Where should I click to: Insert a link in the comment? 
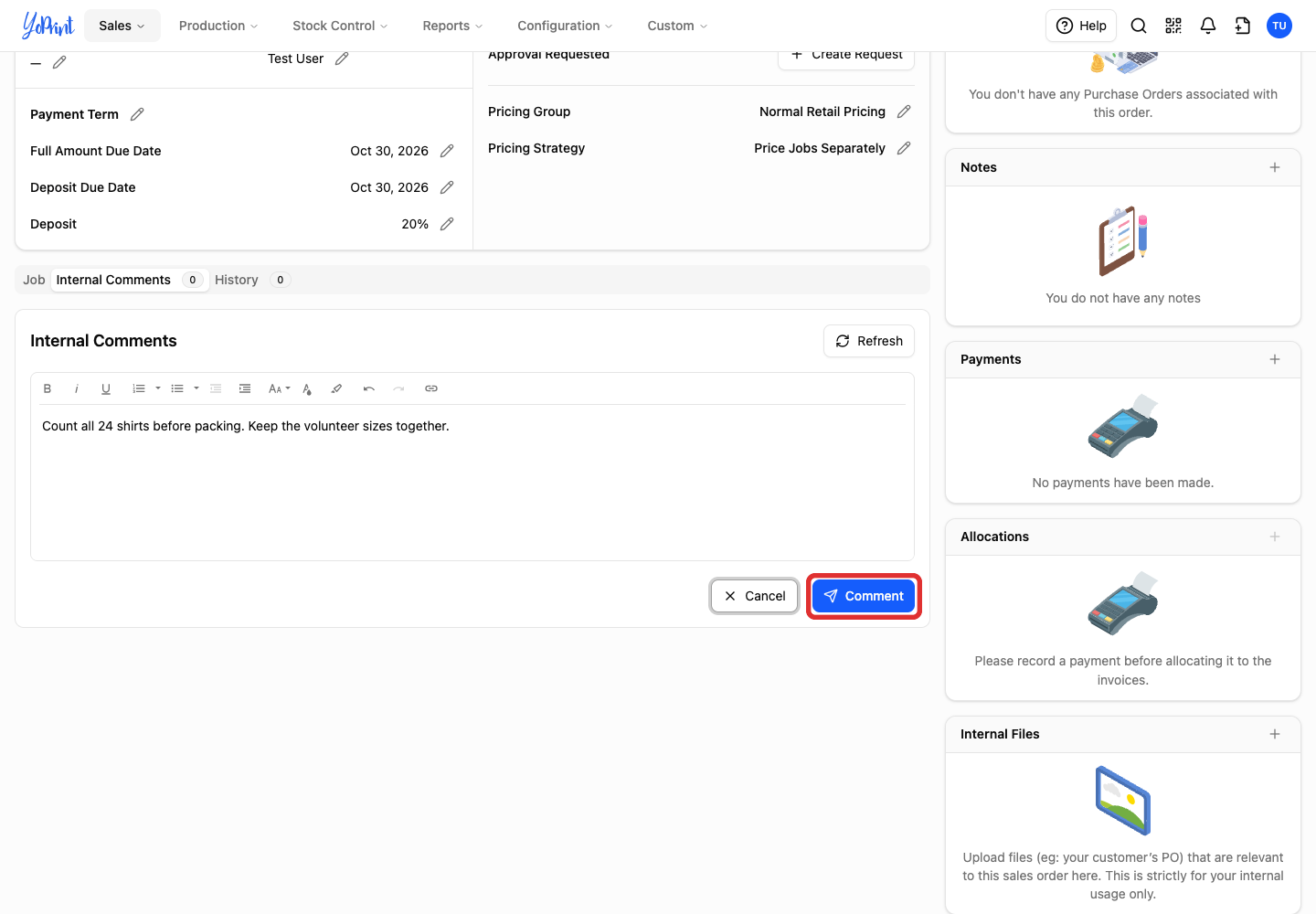tap(431, 388)
